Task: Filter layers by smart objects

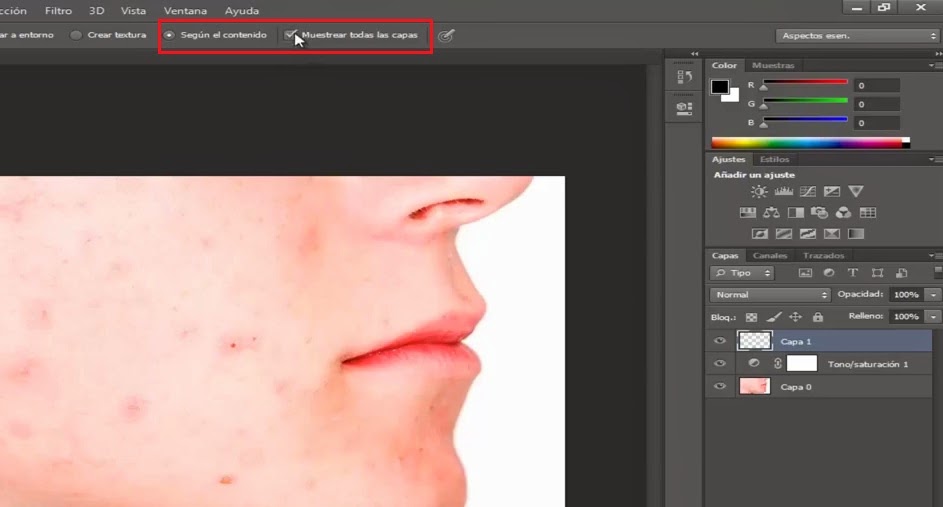Action: [x=902, y=273]
